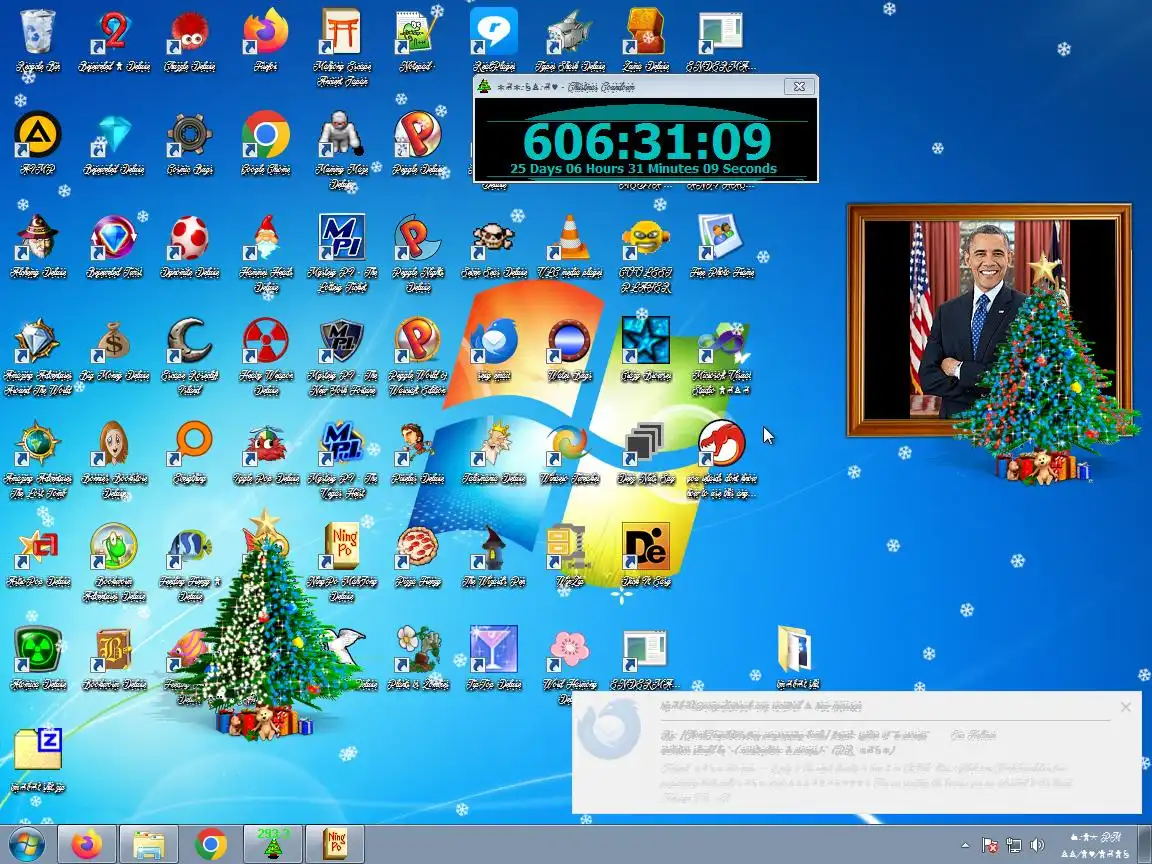Open Escape Rosecliff Island crescent moon icon
1152x864 pixels.
[190, 341]
